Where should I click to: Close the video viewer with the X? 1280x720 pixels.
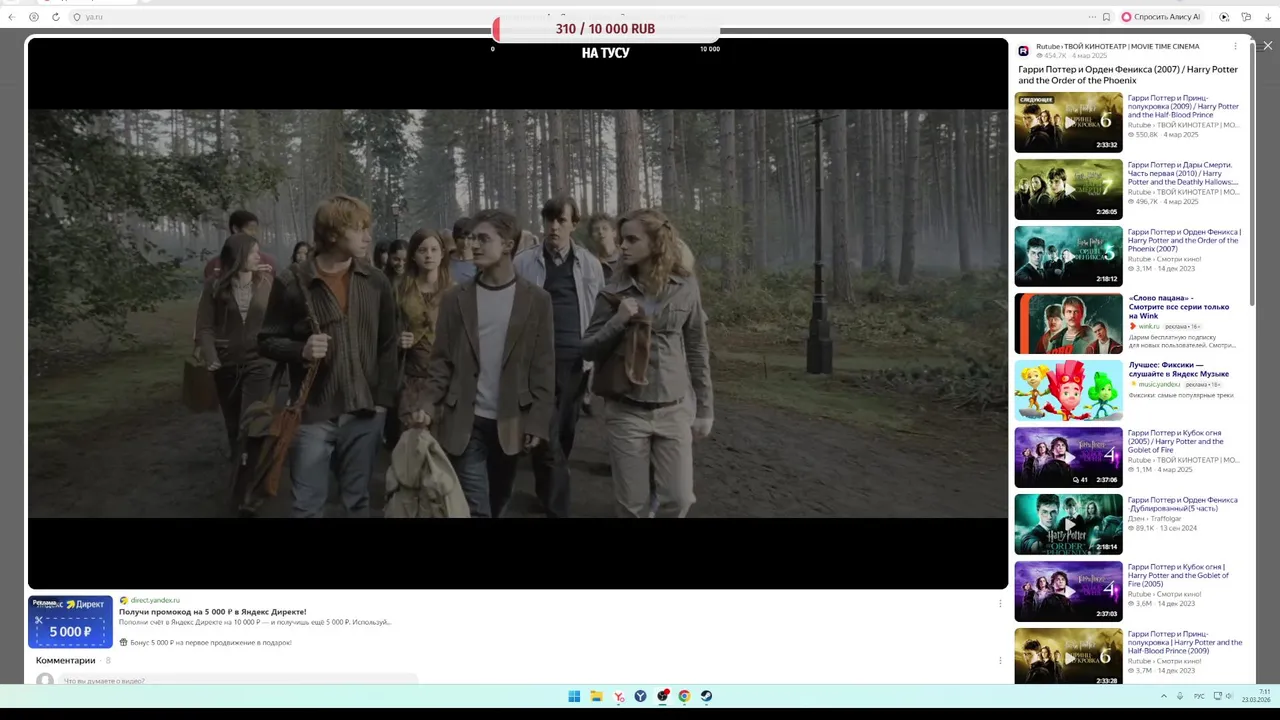(x=1268, y=46)
